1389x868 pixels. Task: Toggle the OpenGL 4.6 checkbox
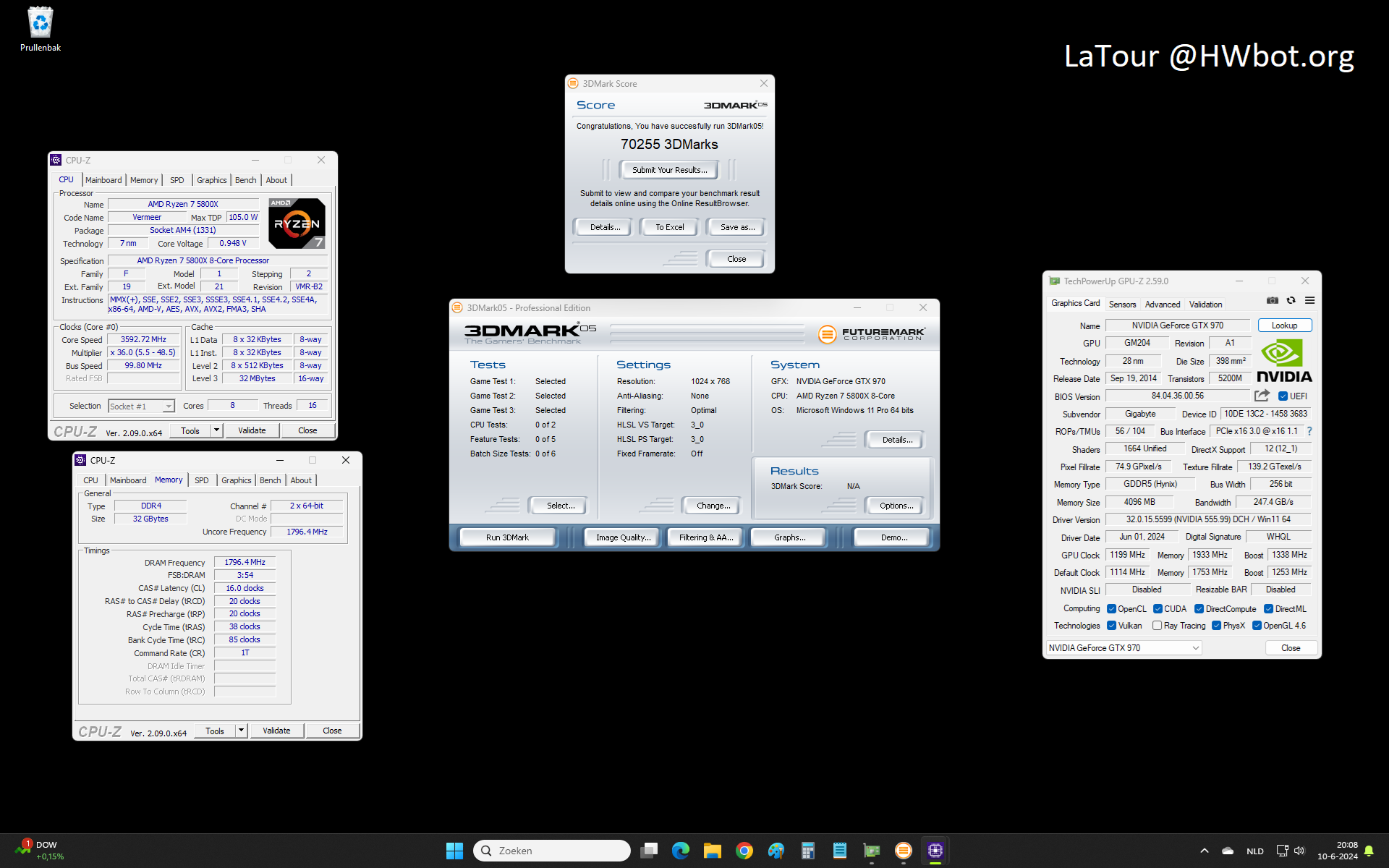[x=1257, y=626]
